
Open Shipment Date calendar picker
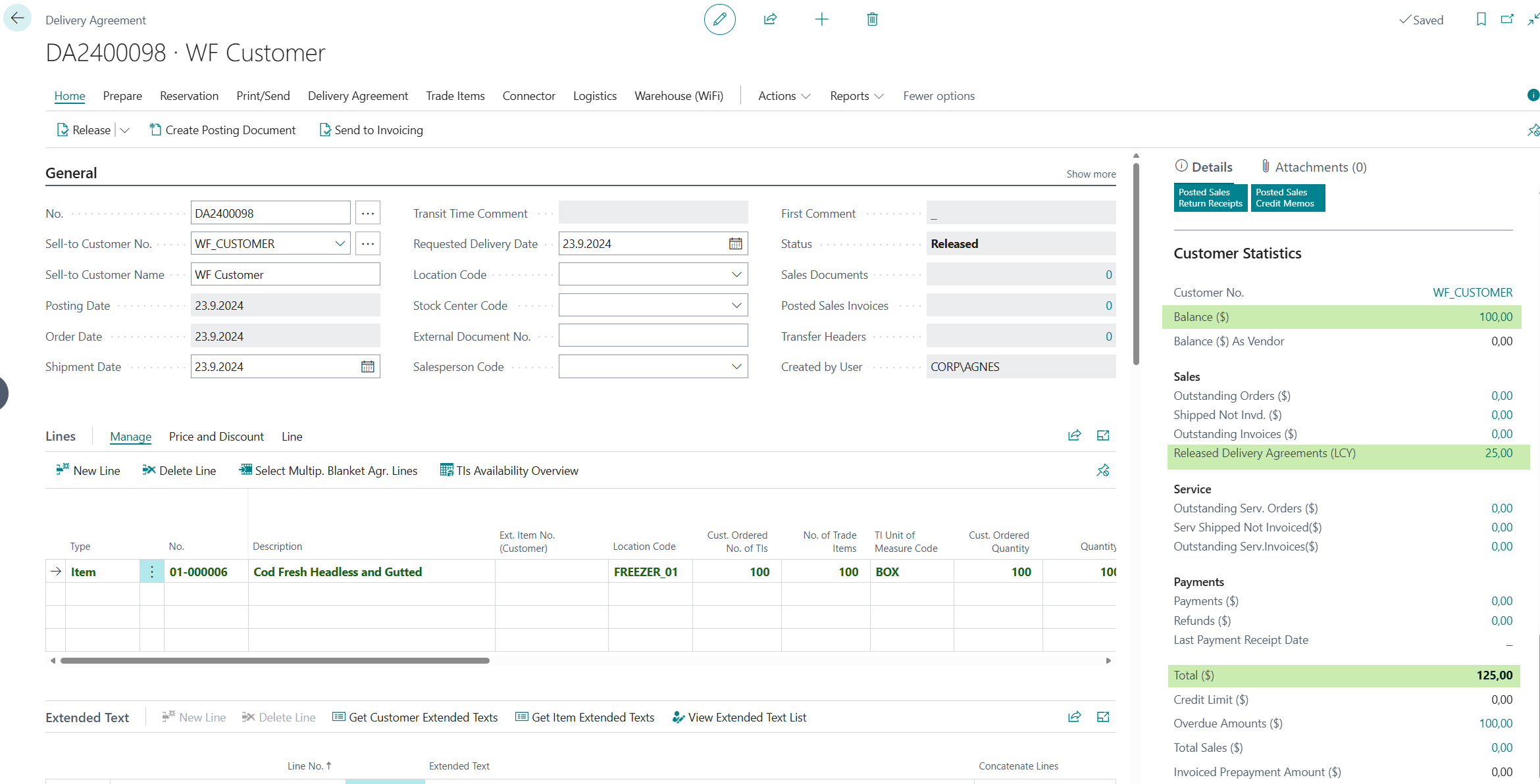click(367, 367)
